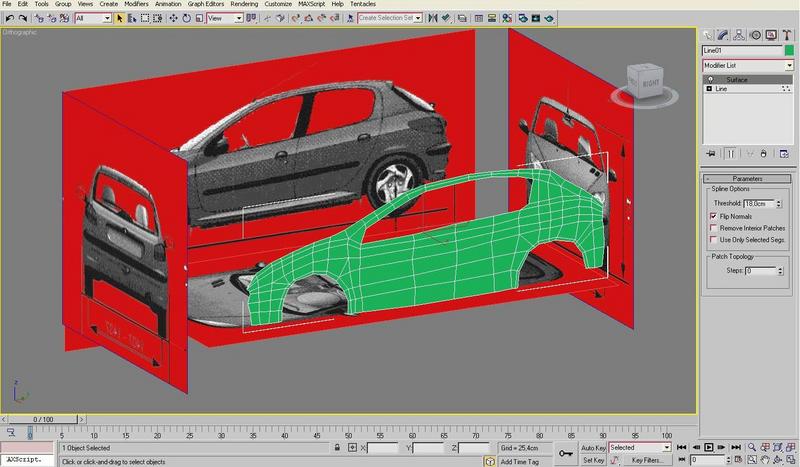Screen dimensions: 800x467
Task: Open the Utilities hammer panel tab
Action: [787, 35]
